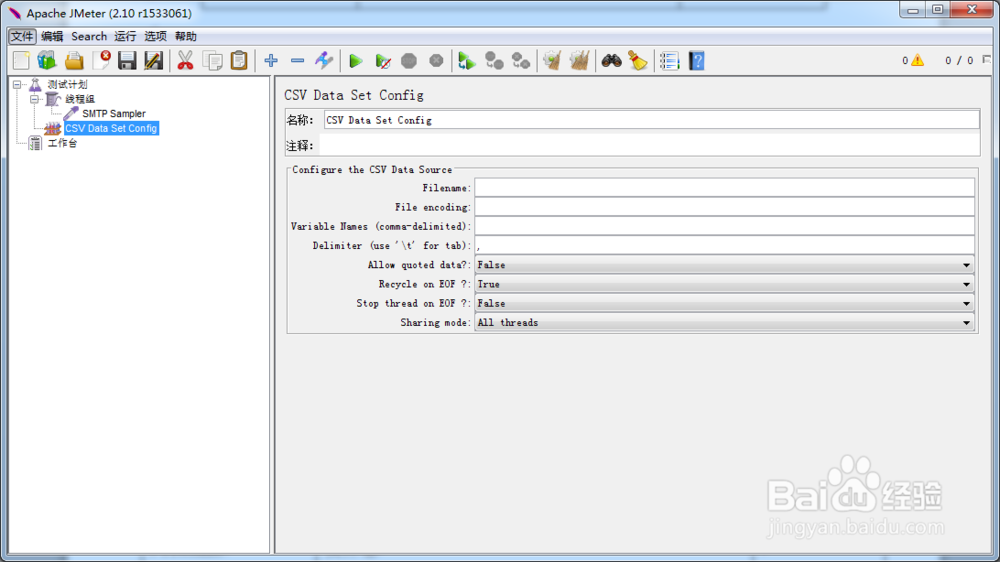1000x562 pixels.
Task: Click the 名称 name input field
Action: 651,120
